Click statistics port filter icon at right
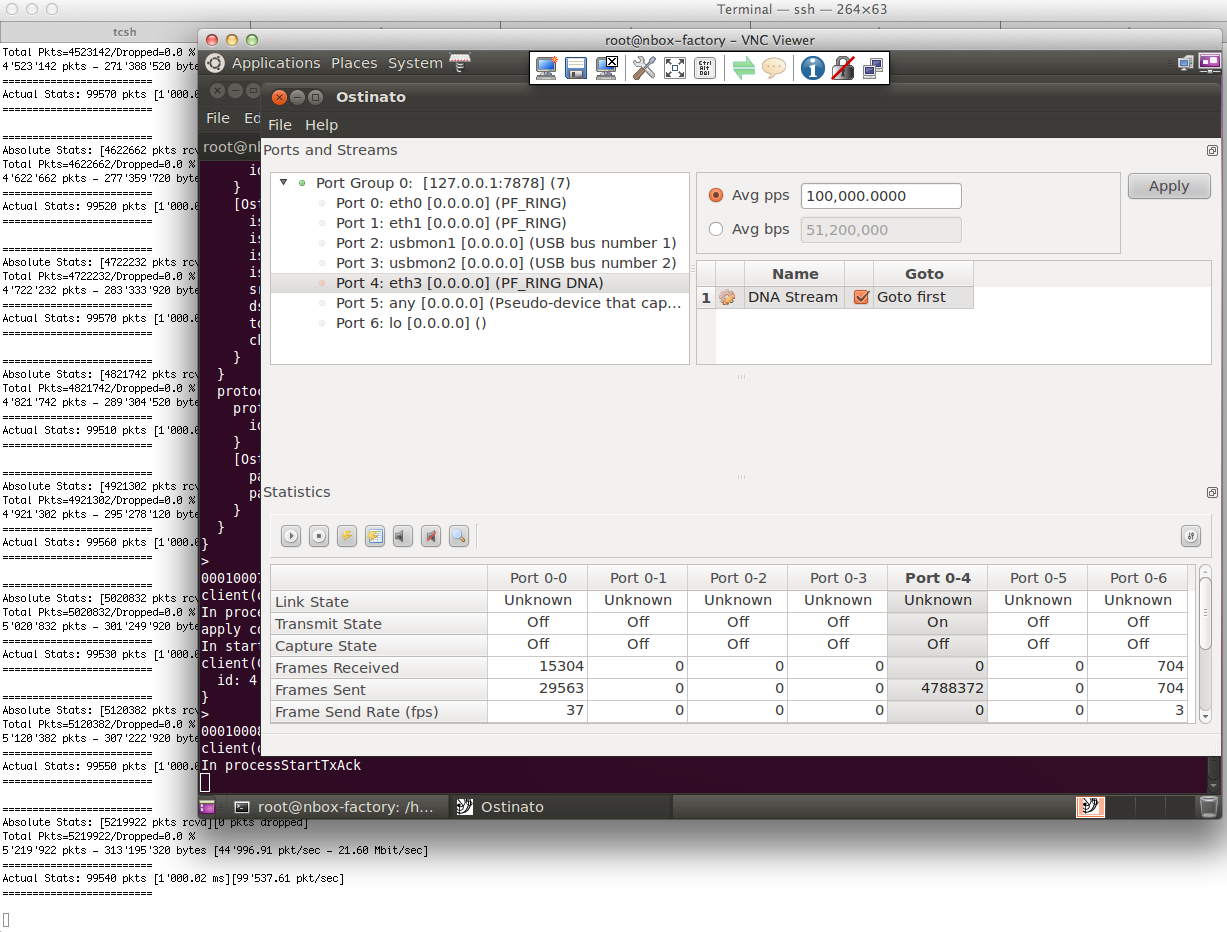This screenshot has height=932, width=1227. (x=1190, y=536)
